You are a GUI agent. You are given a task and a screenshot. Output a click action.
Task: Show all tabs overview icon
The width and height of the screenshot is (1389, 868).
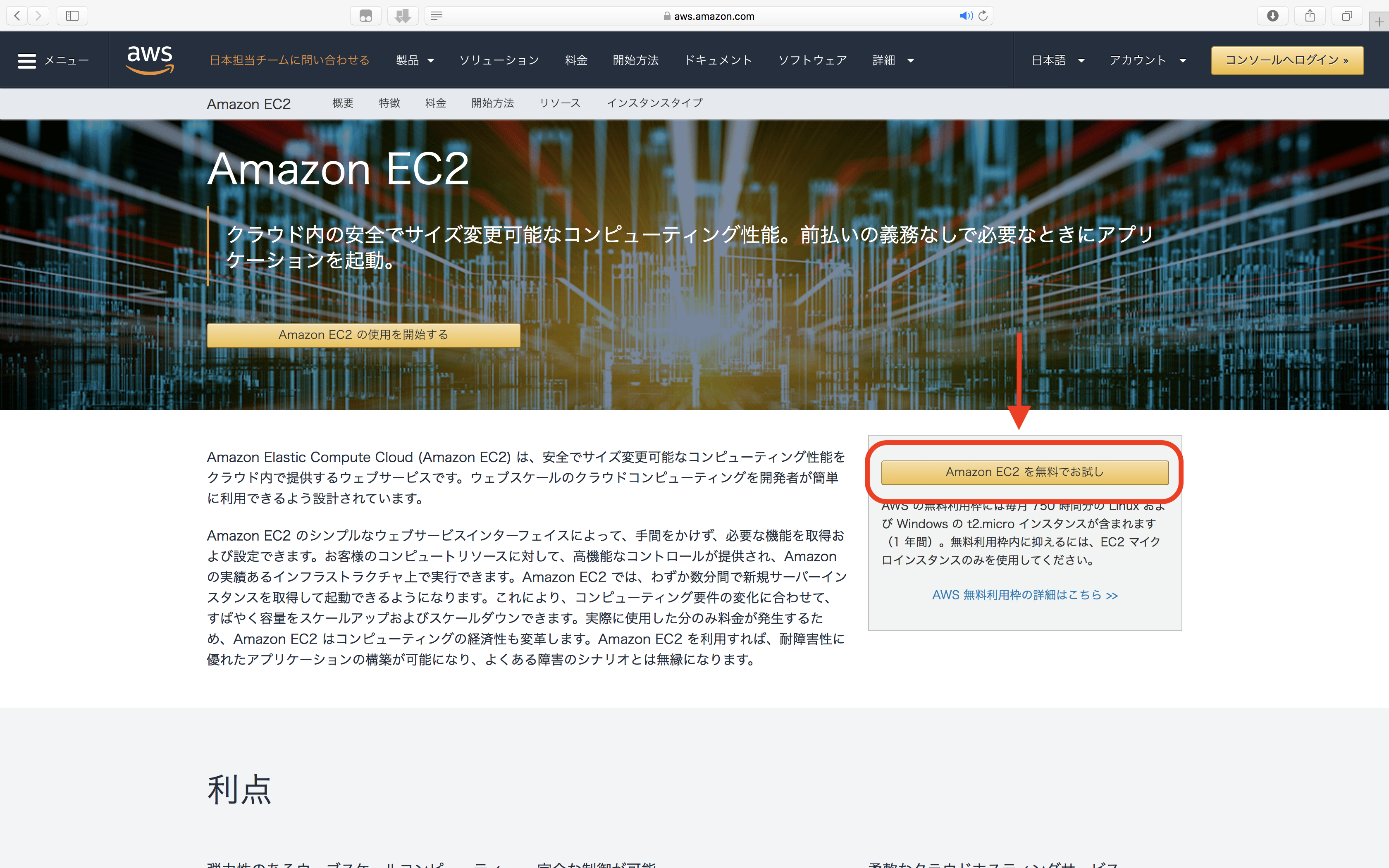[1347, 16]
